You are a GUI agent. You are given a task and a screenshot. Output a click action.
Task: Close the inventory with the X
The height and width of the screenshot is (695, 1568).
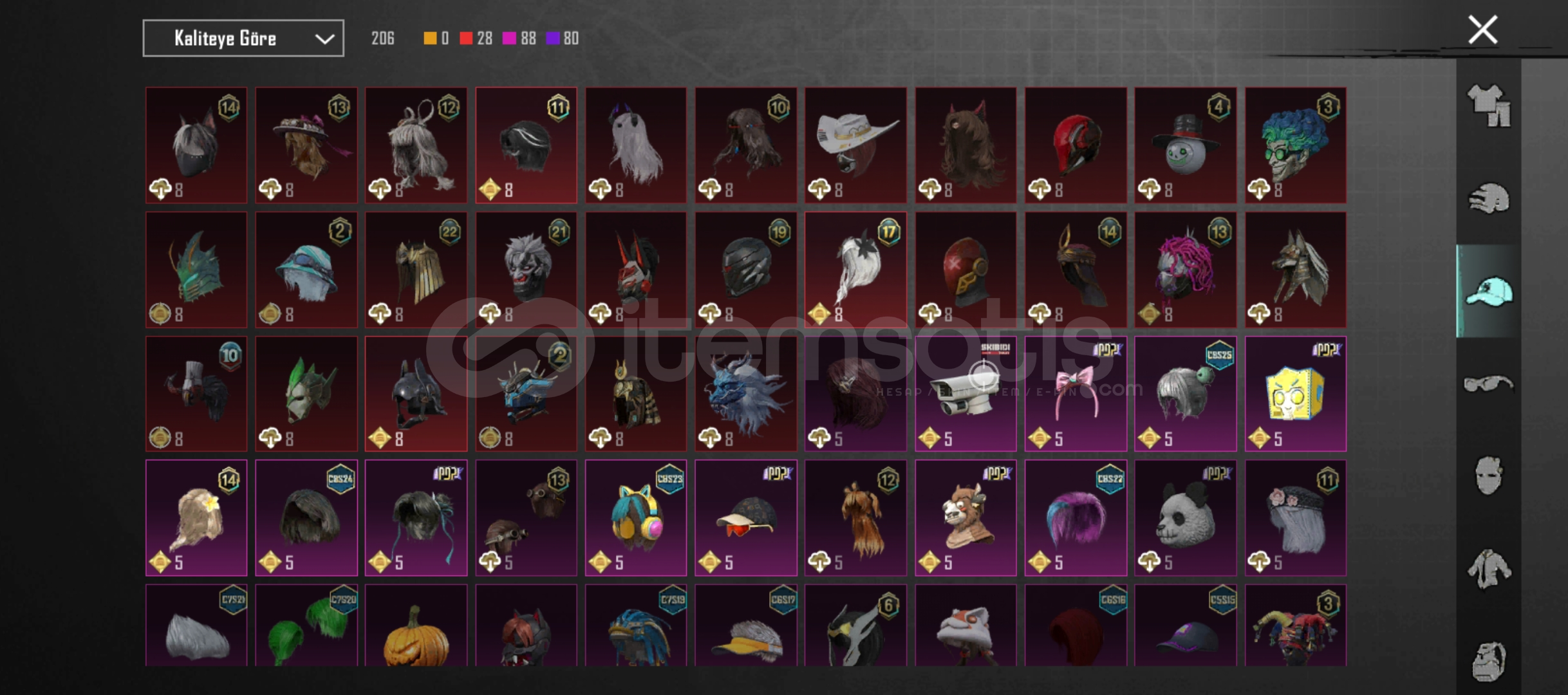[x=1482, y=30]
